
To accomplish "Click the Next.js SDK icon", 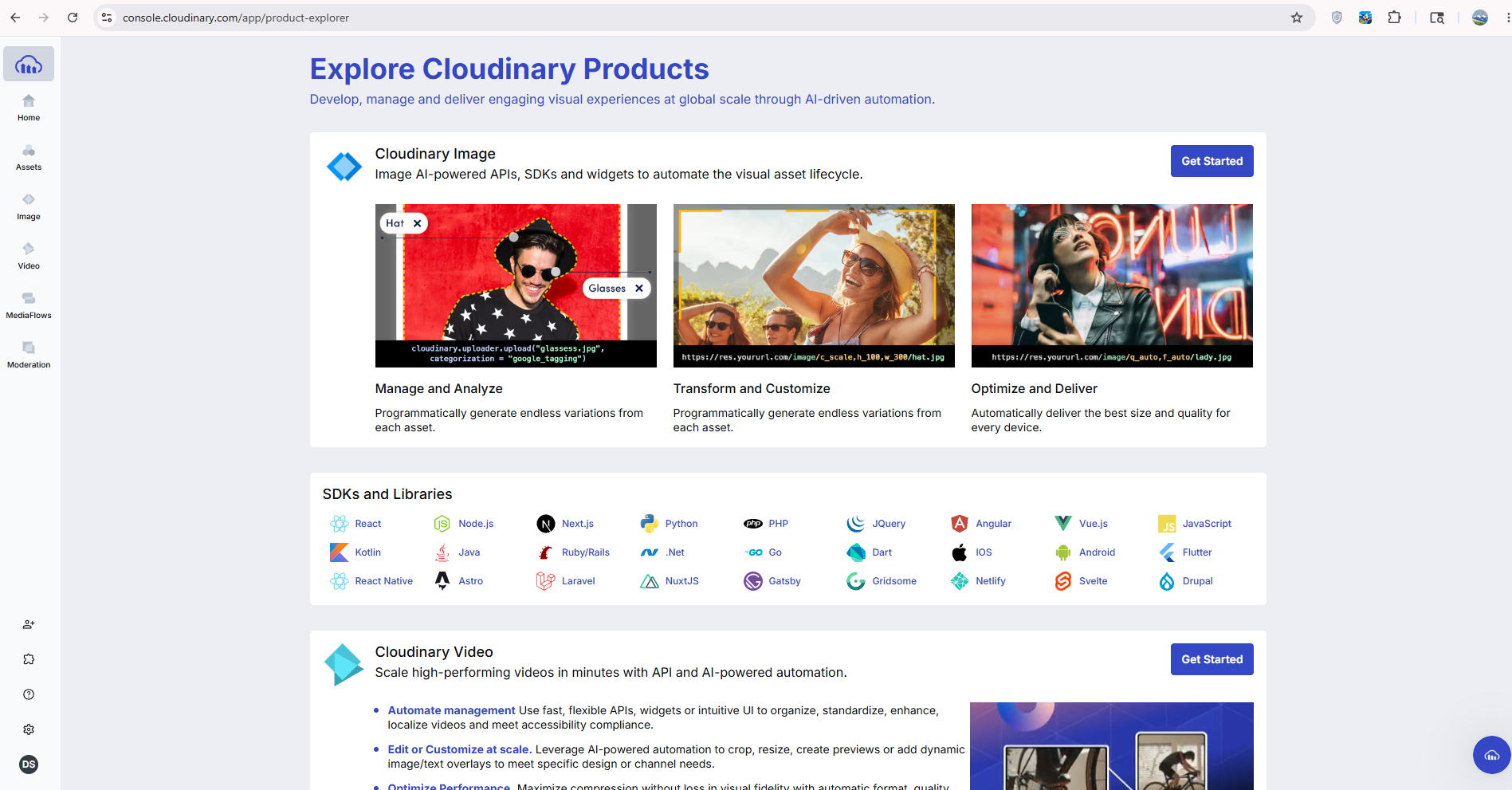I will point(546,524).
